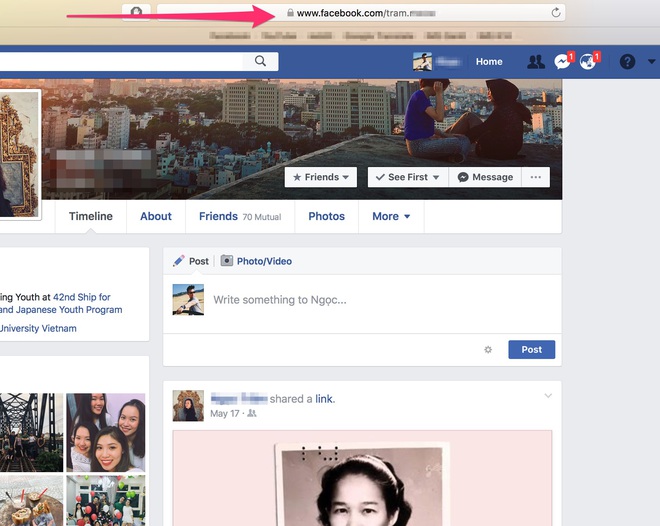
Task: Open the bridge photo thumbnail
Action: tap(31, 433)
